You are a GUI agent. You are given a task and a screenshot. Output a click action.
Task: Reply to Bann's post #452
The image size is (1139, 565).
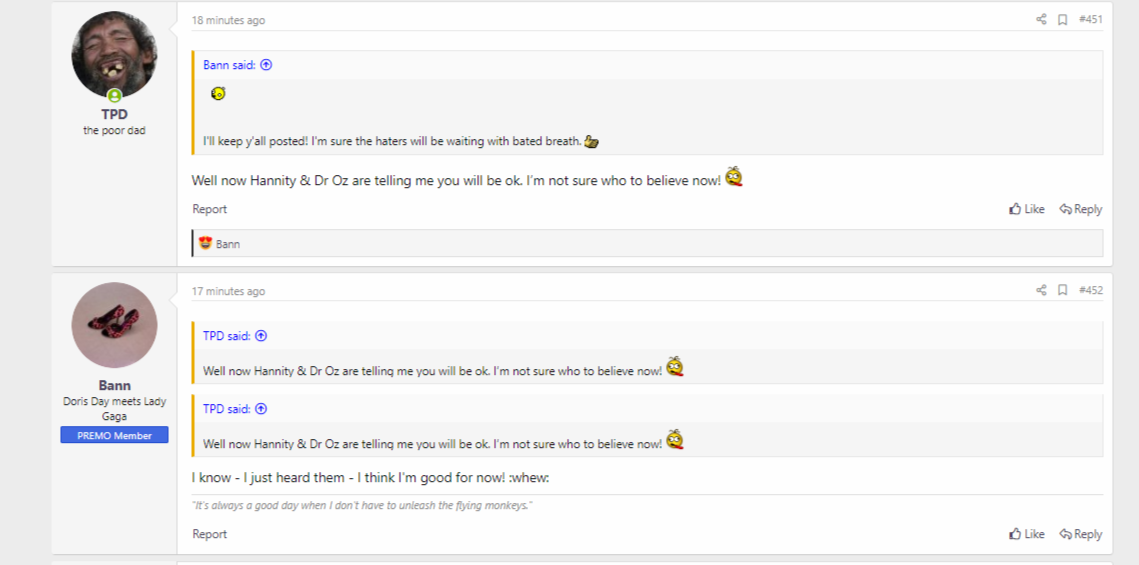[1080, 534]
